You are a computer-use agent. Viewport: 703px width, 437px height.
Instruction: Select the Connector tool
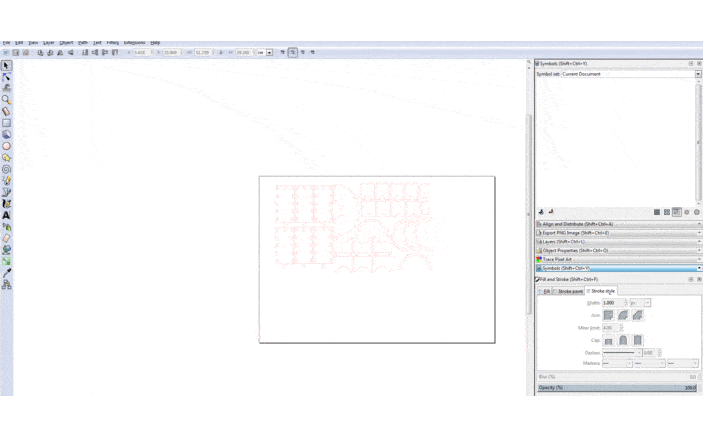tap(6, 285)
